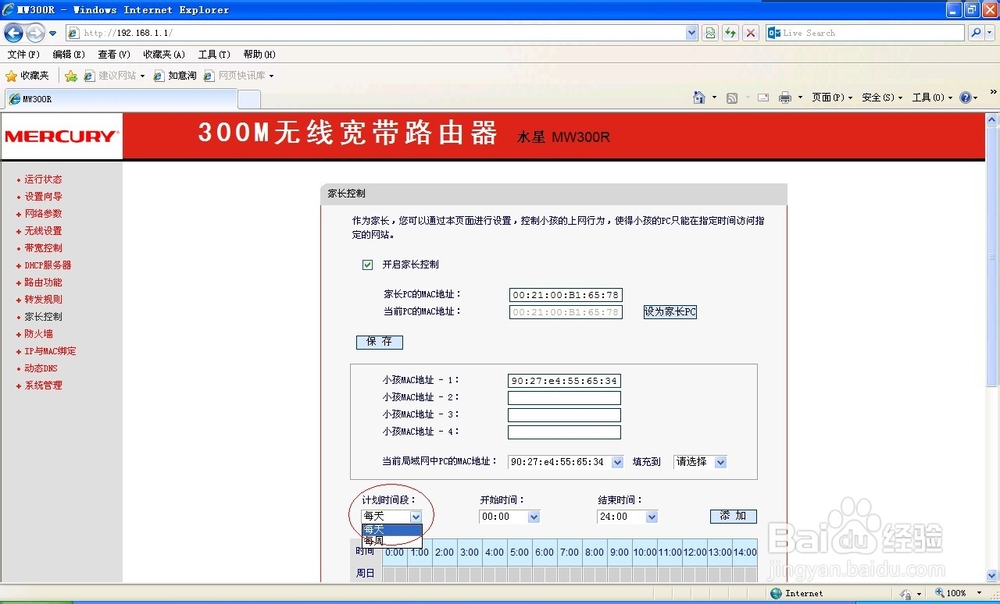Click the Live Search magnifying glass icon
This screenshot has height=604, width=1000.
[976, 32]
